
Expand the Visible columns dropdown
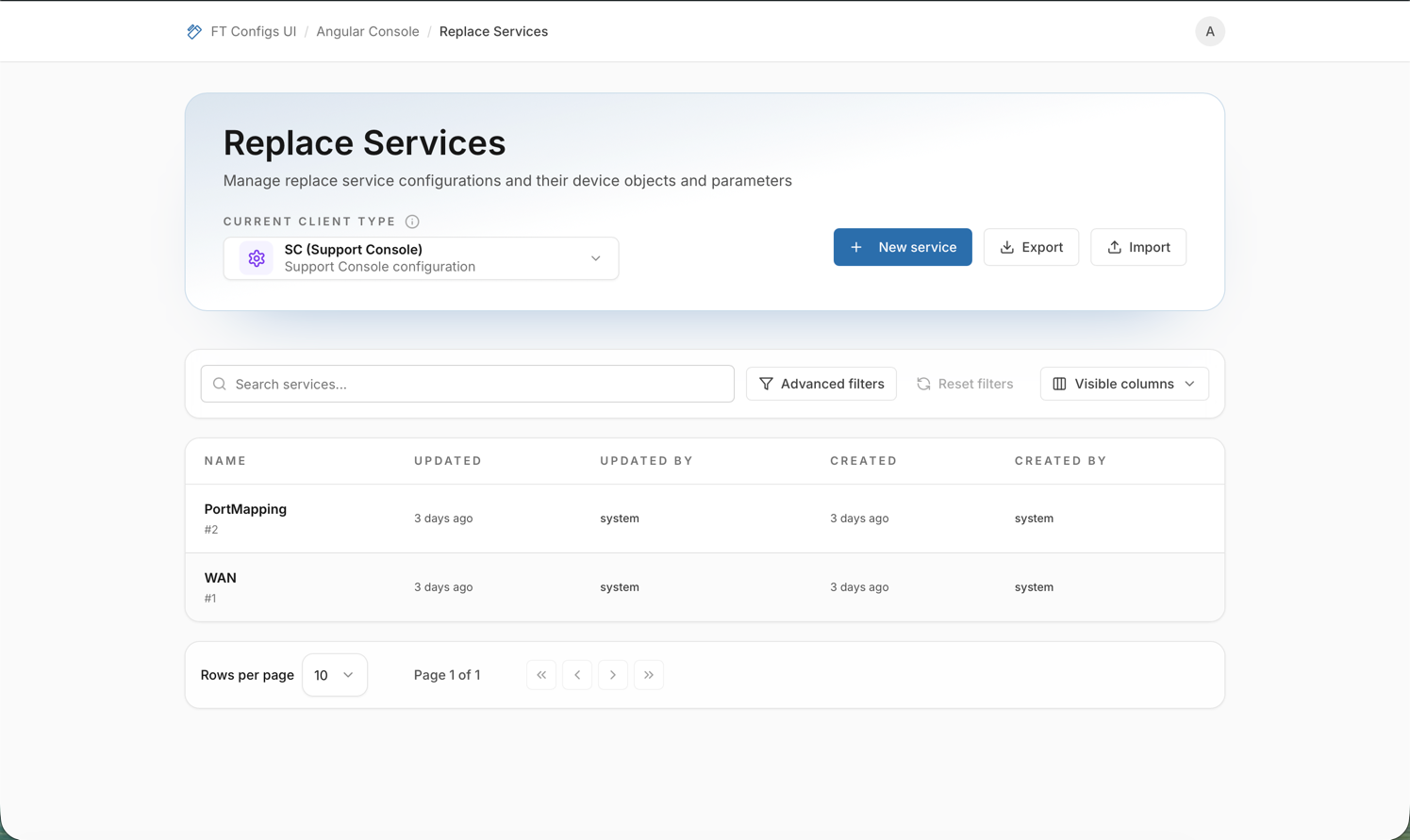(1124, 384)
